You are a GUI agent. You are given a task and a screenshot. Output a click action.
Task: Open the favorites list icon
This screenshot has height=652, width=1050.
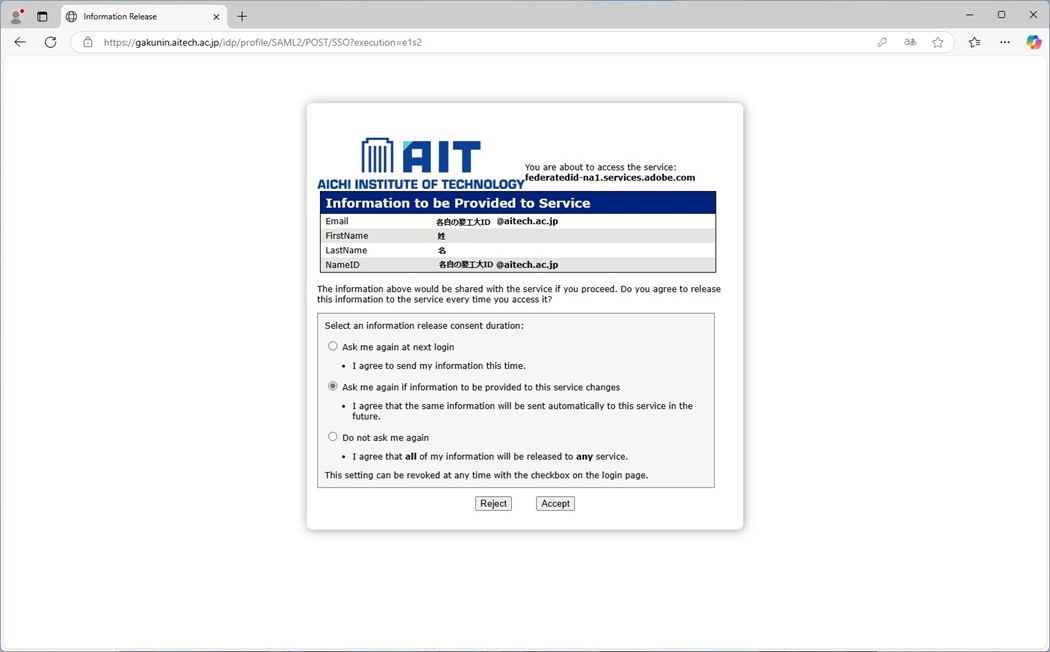tap(975, 42)
